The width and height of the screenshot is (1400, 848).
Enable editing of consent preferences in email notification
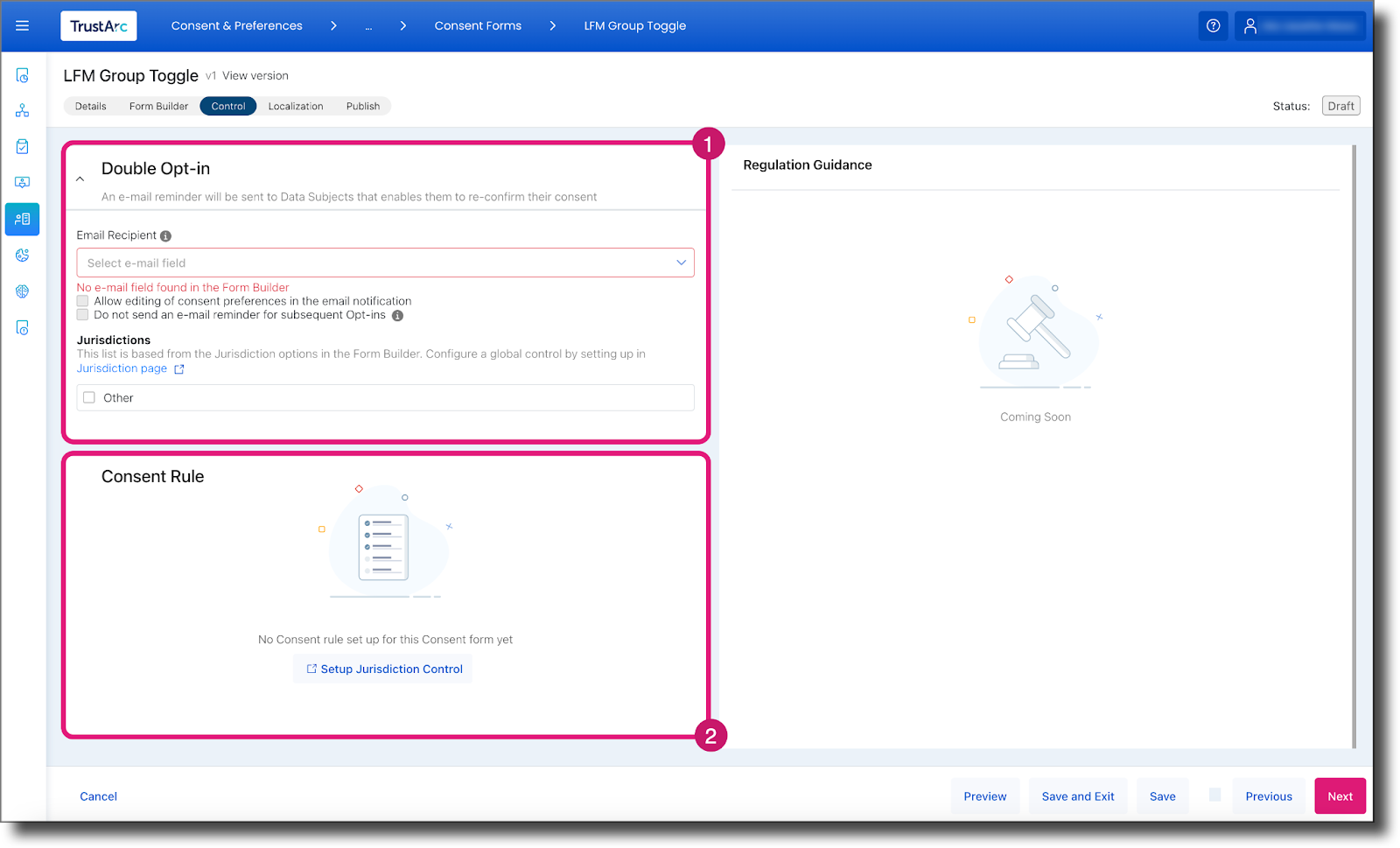coord(82,300)
